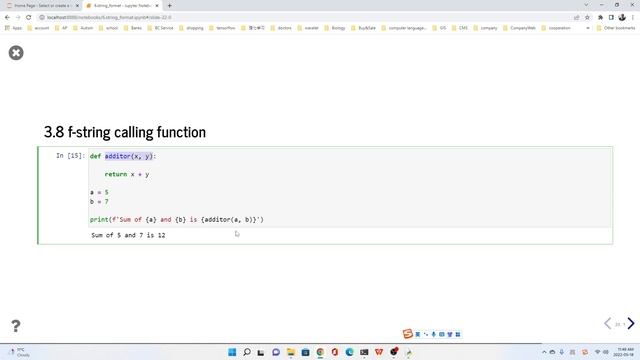
Task: Open the 'shopping' bookmarks folder
Action: coord(191,28)
